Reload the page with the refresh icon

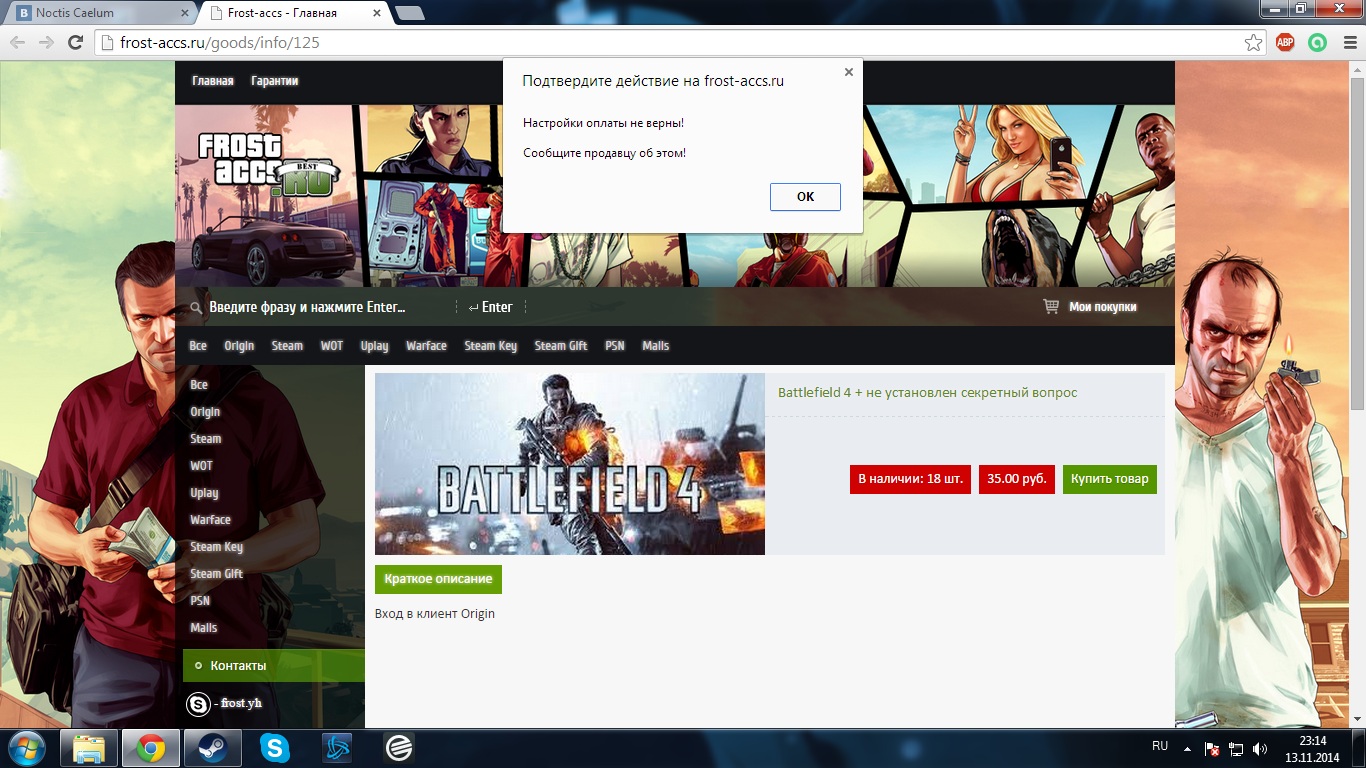coord(75,43)
